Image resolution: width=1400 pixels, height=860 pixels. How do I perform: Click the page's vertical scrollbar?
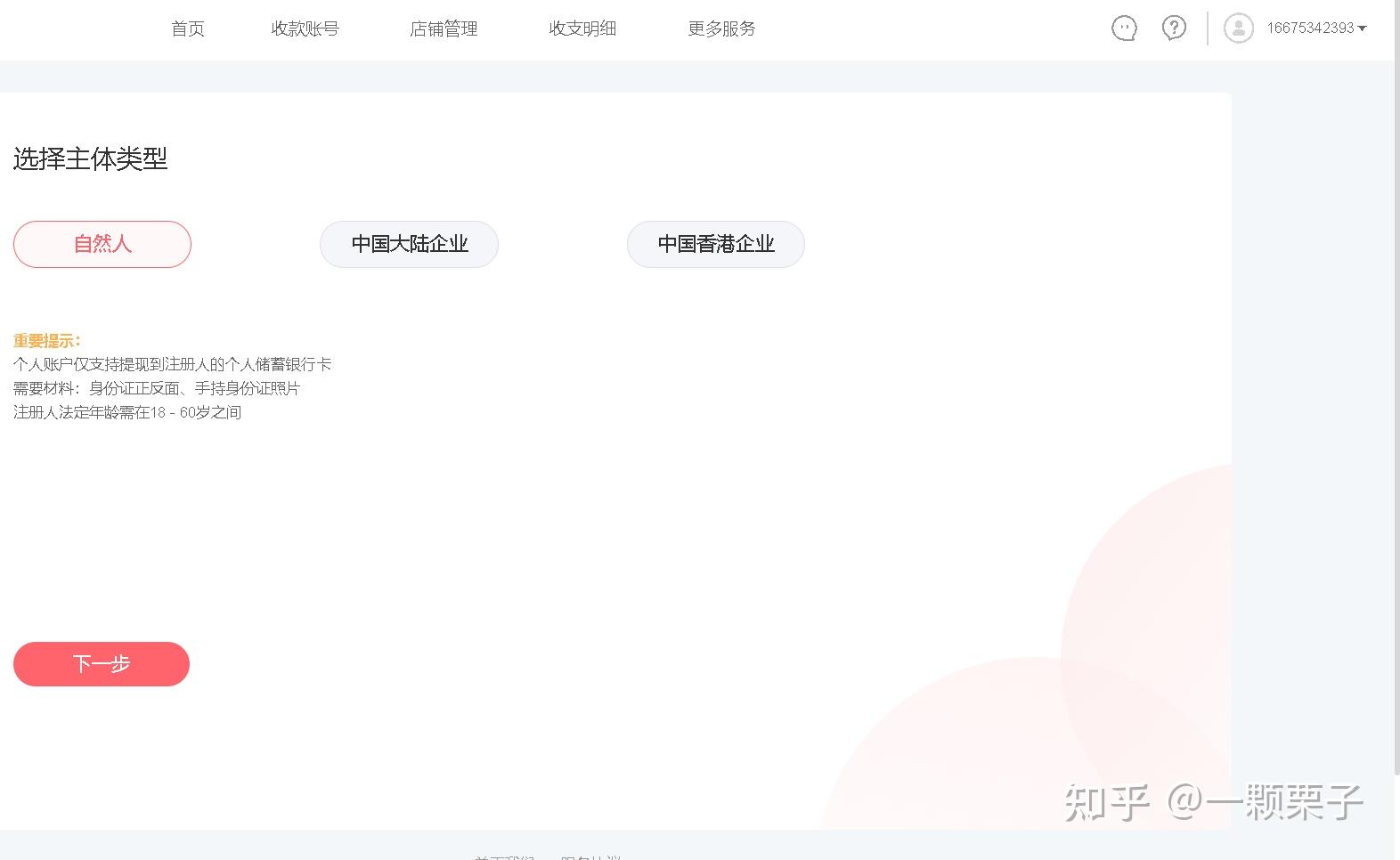click(1396, 386)
